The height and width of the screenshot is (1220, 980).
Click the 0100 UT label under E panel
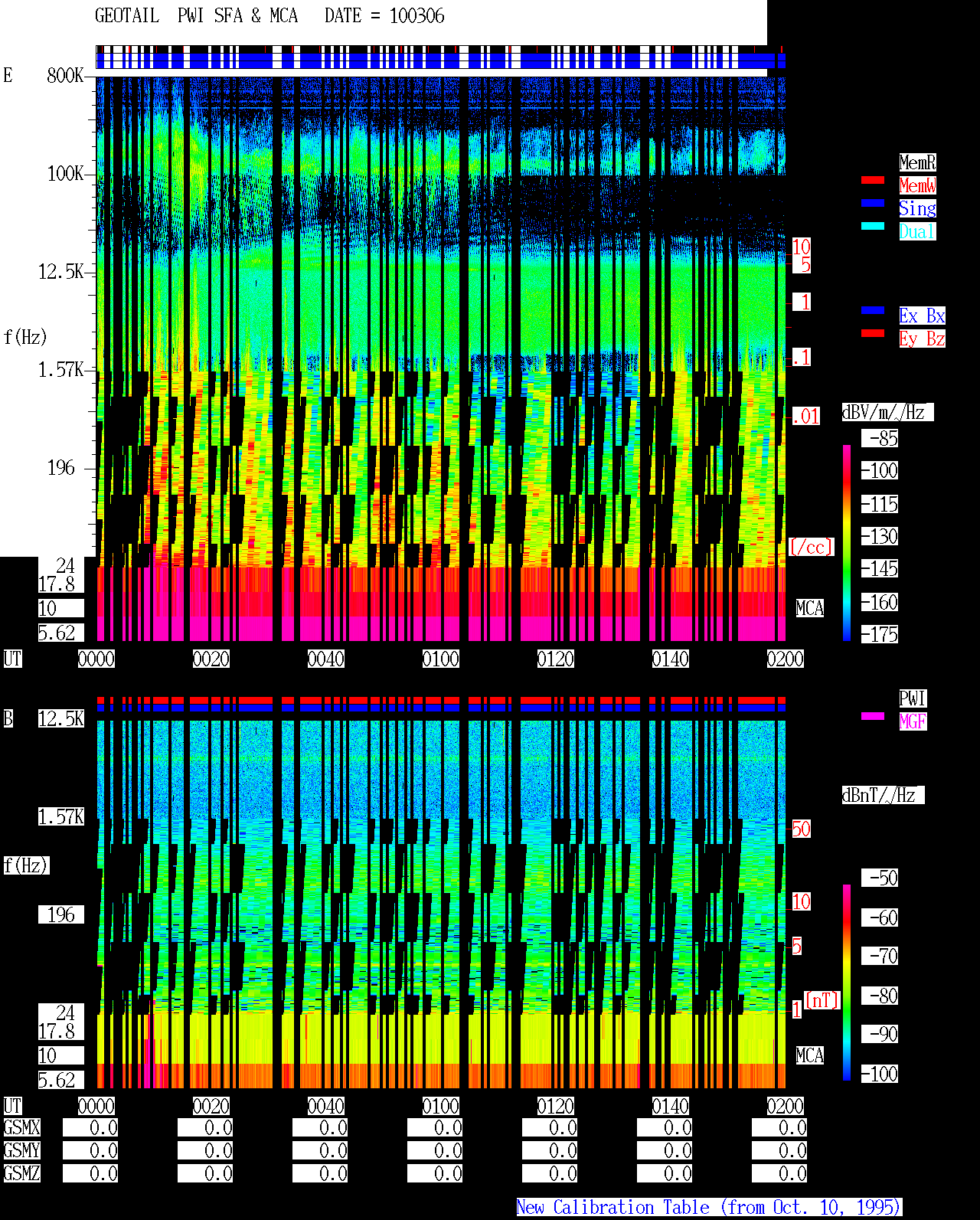point(441,659)
